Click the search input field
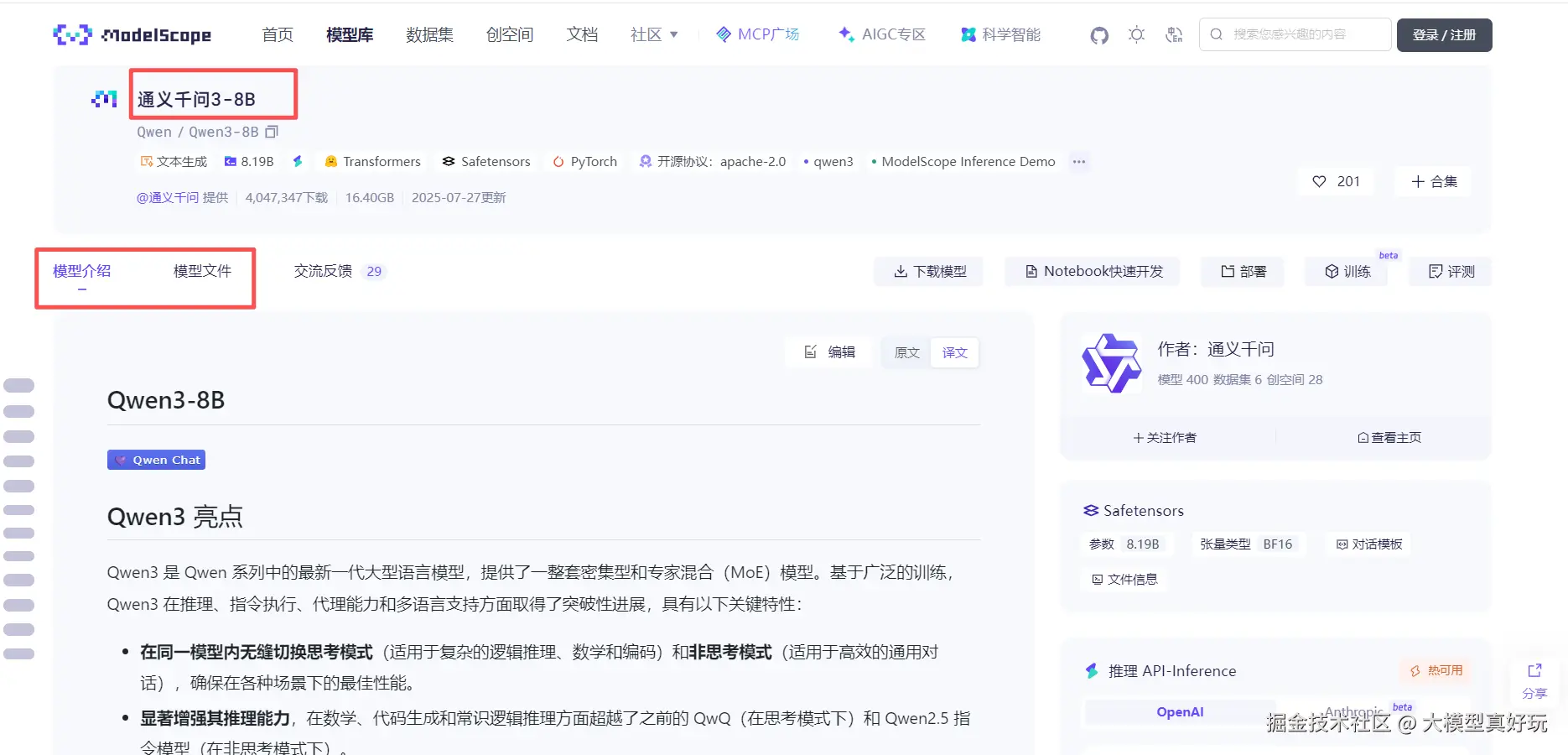Image resolution: width=1568 pixels, height=755 pixels. 1295,34
